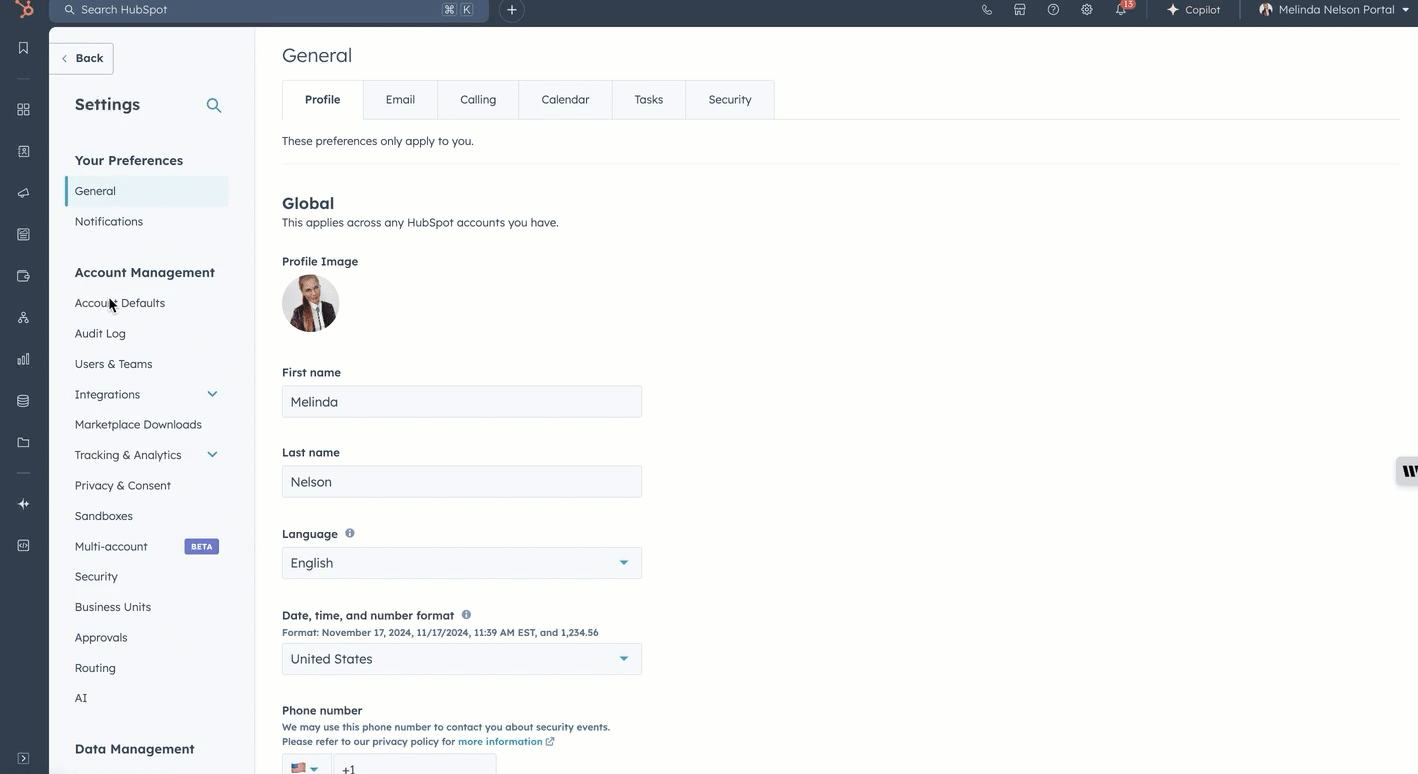Click the settings search magnifier icon
This screenshot has width=1418, height=774.
tap(213, 105)
